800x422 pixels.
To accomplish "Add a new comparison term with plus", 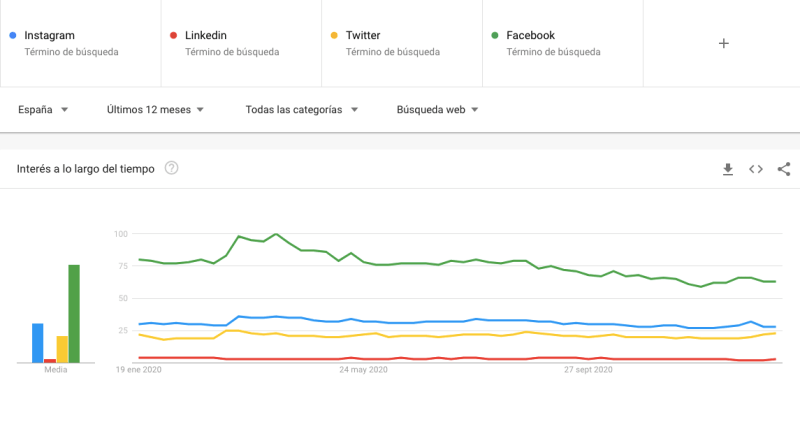I will pyautogui.click(x=724, y=43).
